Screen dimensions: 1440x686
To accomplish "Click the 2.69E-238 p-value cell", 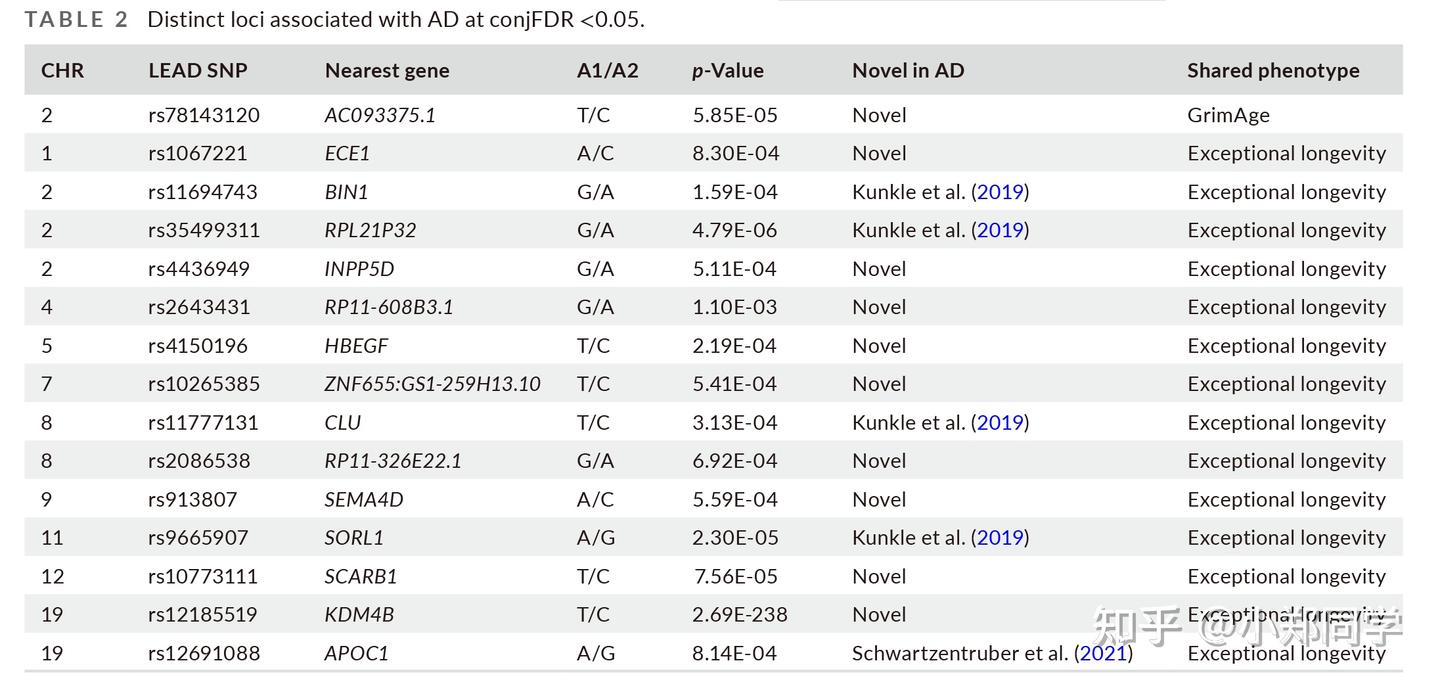I will [x=740, y=615].
